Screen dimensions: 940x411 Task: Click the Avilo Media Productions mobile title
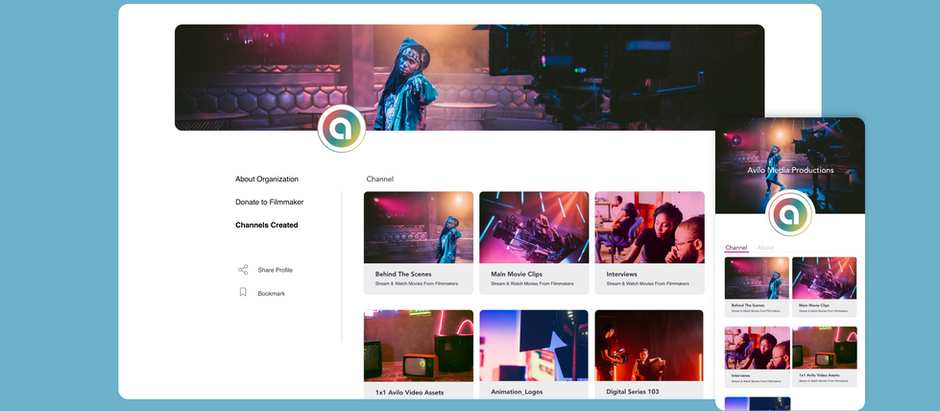pos(790,170)
